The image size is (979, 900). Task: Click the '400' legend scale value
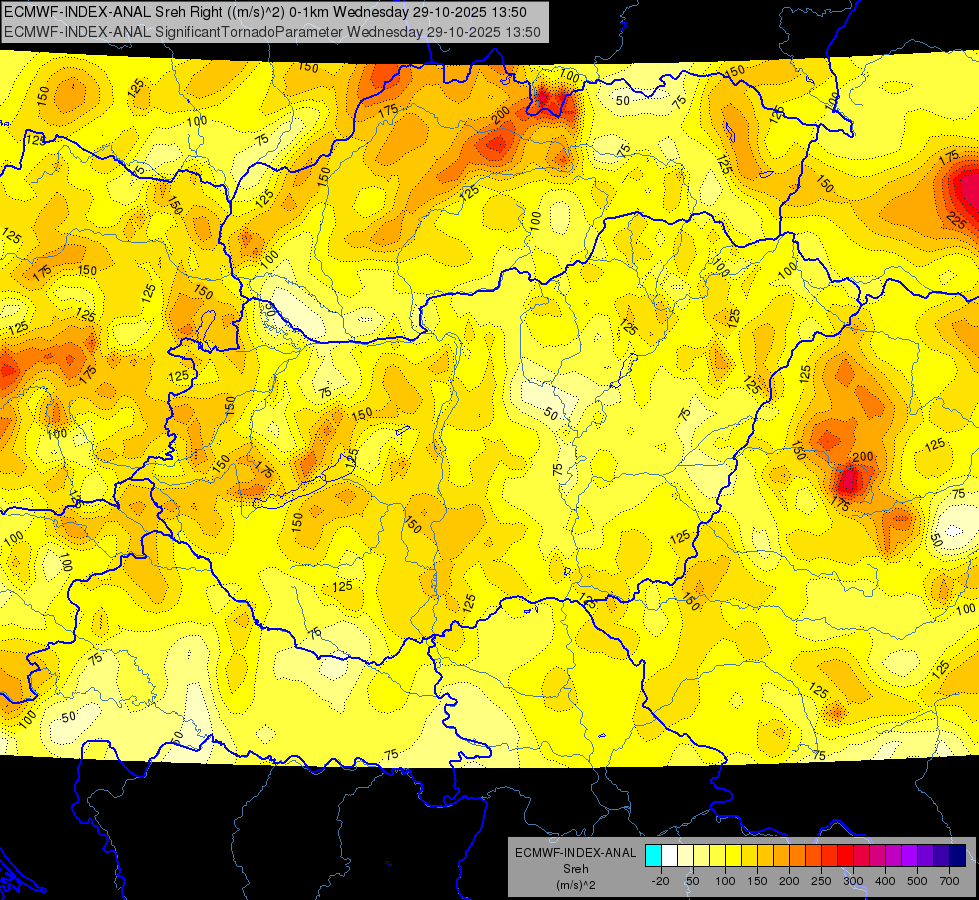[885, 881]
